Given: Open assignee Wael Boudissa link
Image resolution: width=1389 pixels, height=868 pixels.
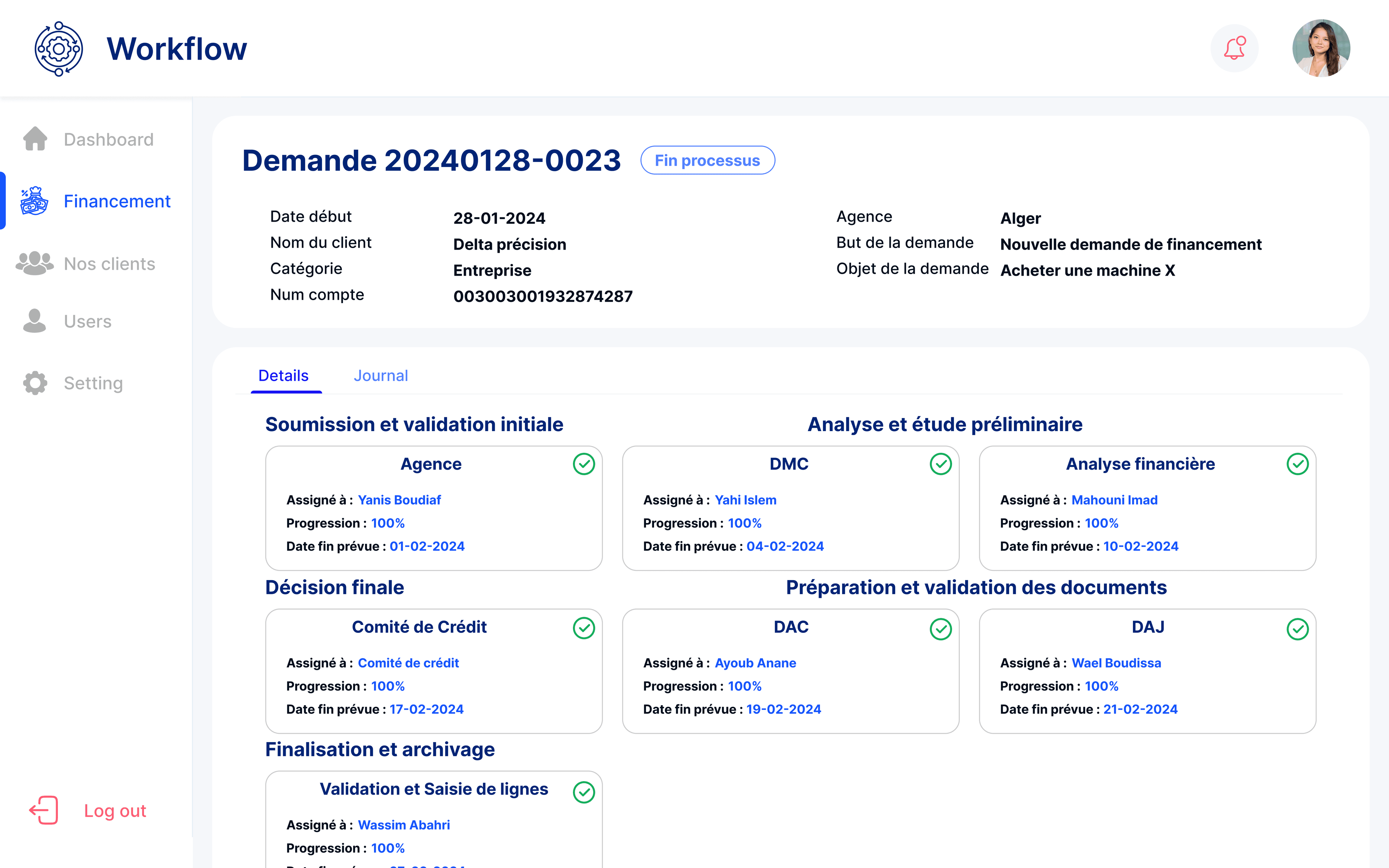Looking at the screenshot, I should [1116, 663].
